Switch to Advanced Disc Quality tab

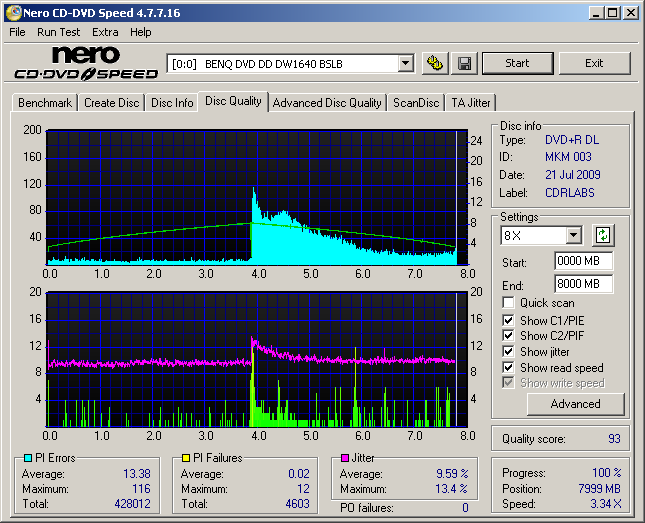coord(327,103)
